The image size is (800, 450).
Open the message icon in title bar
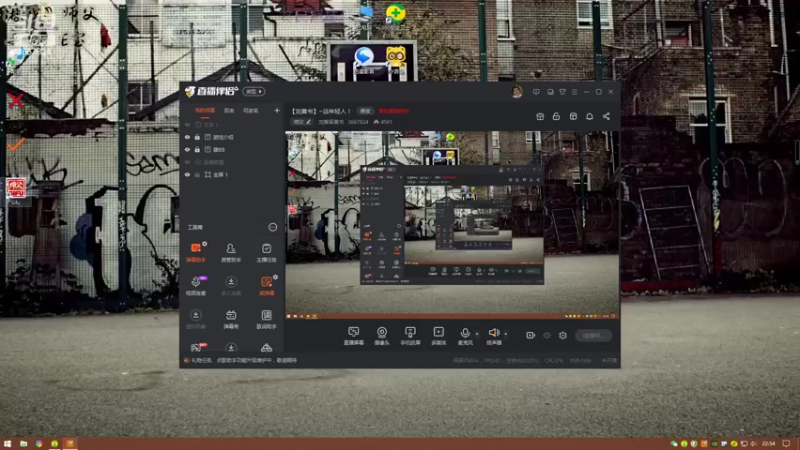(x=536, y=92)
